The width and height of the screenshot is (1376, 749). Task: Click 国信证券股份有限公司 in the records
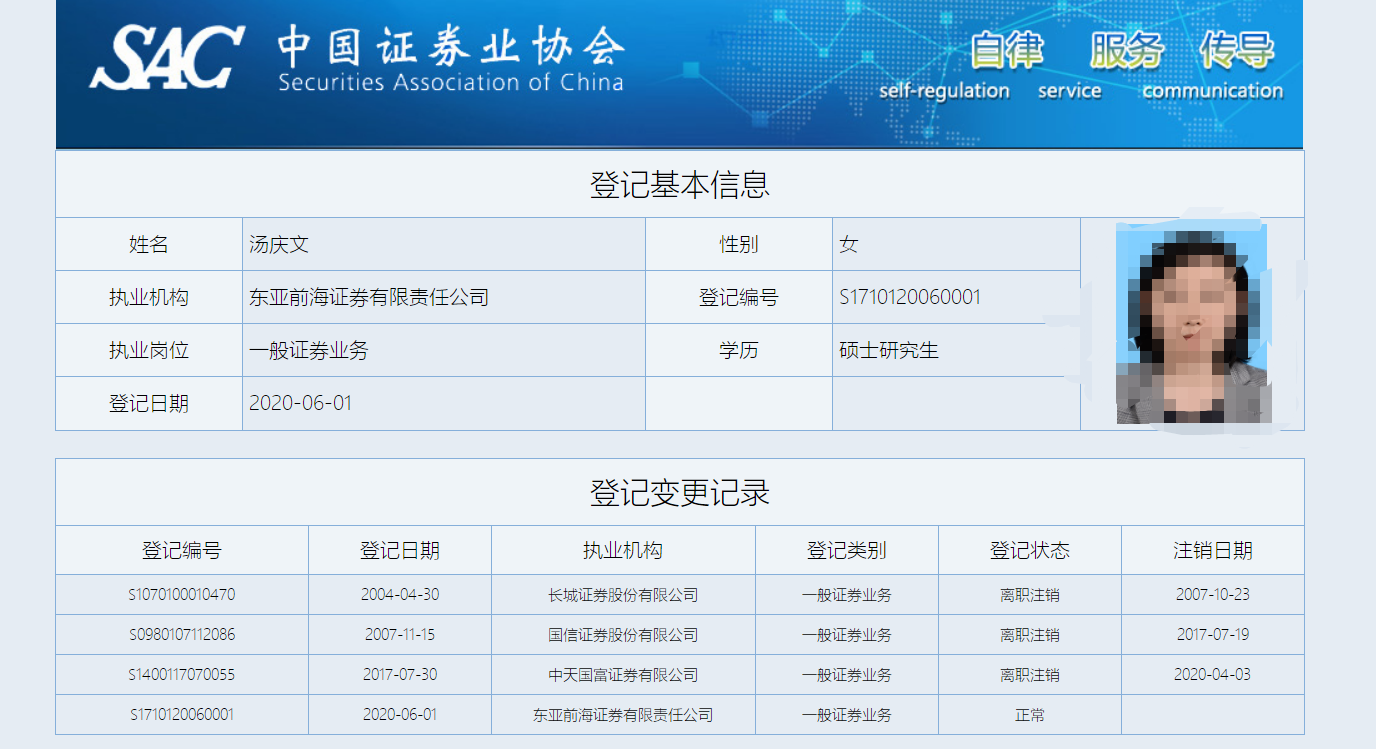tap(623, 635)
